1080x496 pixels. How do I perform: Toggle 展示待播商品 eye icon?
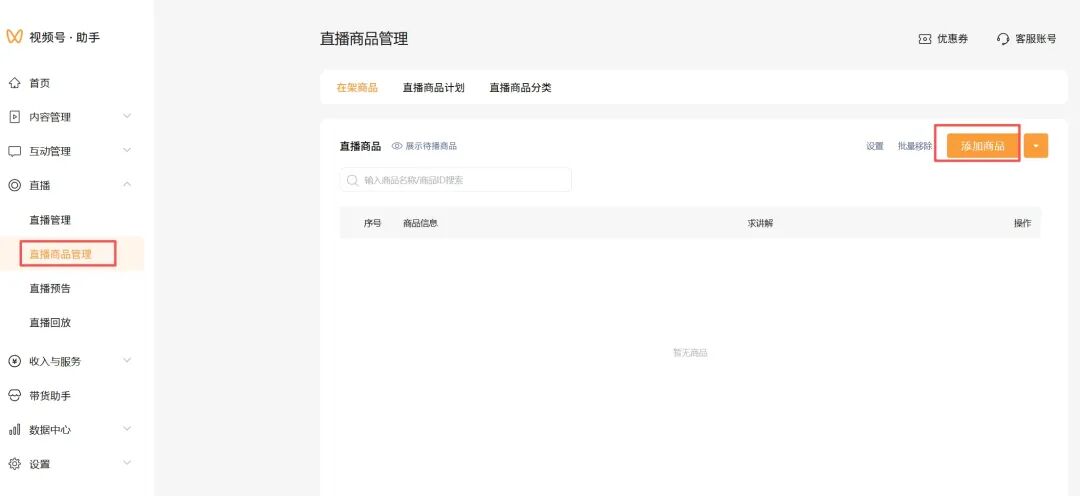tap(397, 146)
